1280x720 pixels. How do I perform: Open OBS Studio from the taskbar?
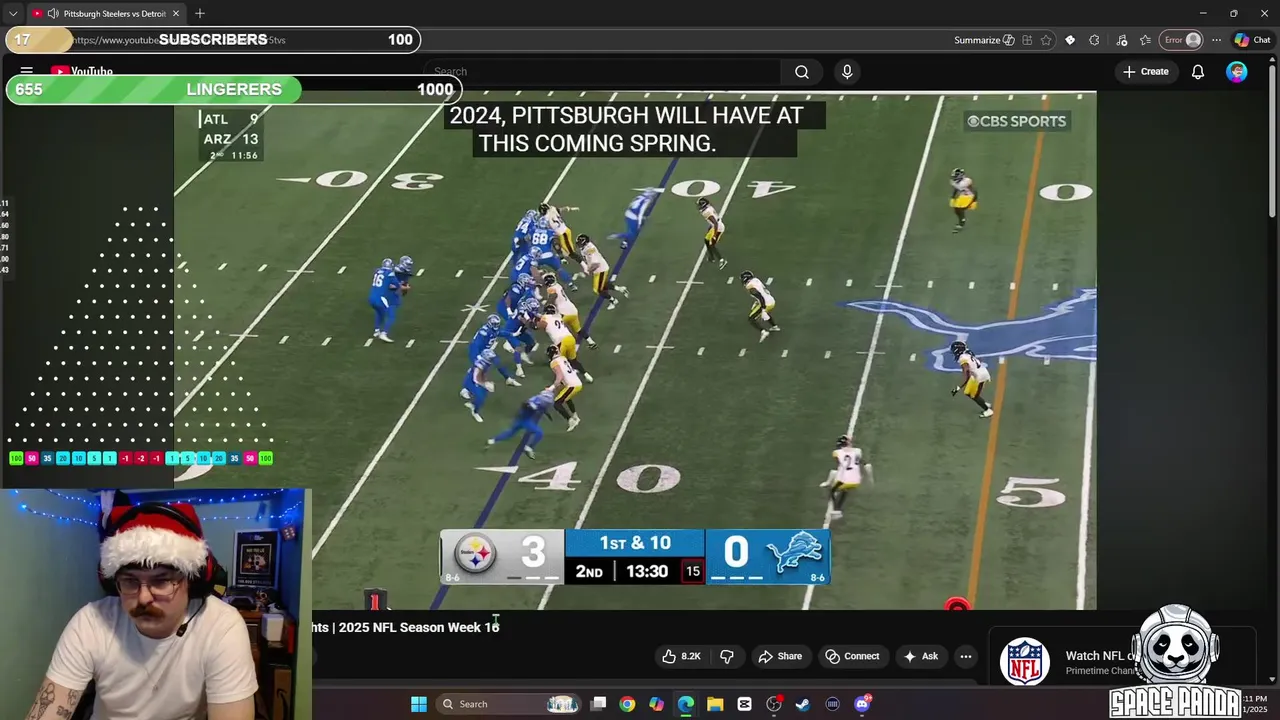(x=774, y=704)
